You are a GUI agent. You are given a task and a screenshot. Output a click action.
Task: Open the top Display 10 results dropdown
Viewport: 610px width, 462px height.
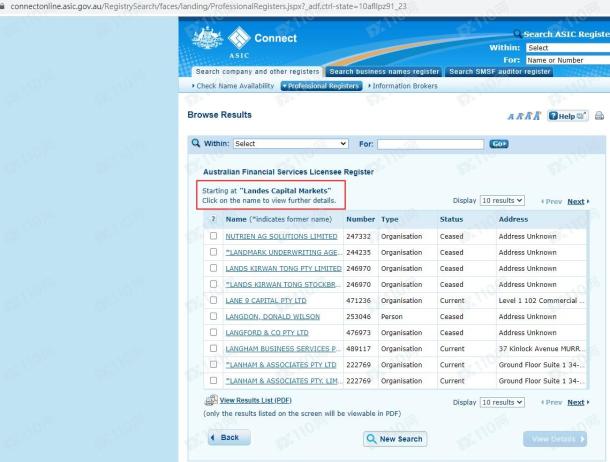[x=502, y=200]
